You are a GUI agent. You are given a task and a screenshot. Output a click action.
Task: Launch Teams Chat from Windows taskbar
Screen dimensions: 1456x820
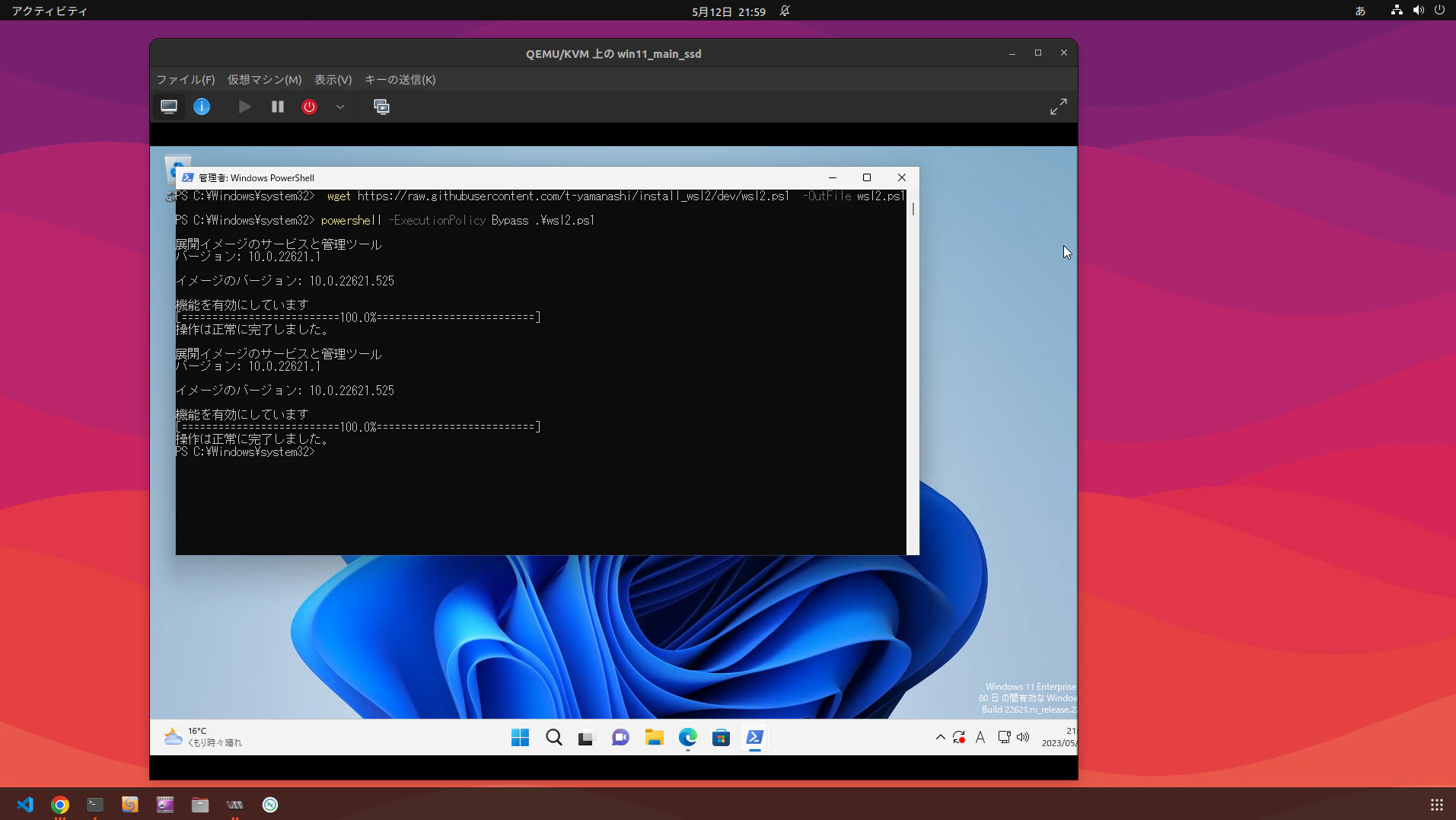tap(620, 737)
